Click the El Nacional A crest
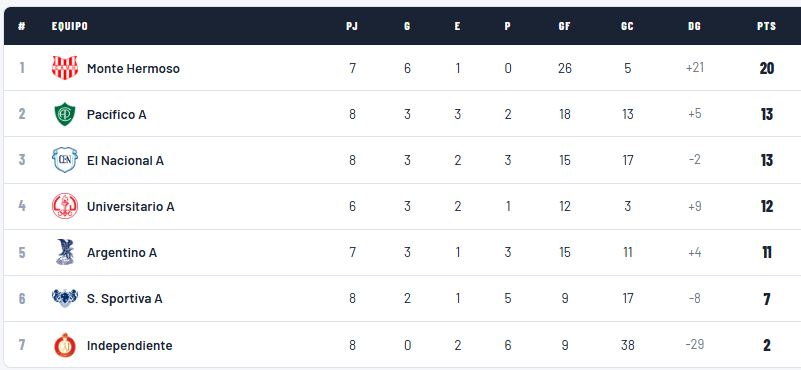801x370 pixels. point(65,160)
